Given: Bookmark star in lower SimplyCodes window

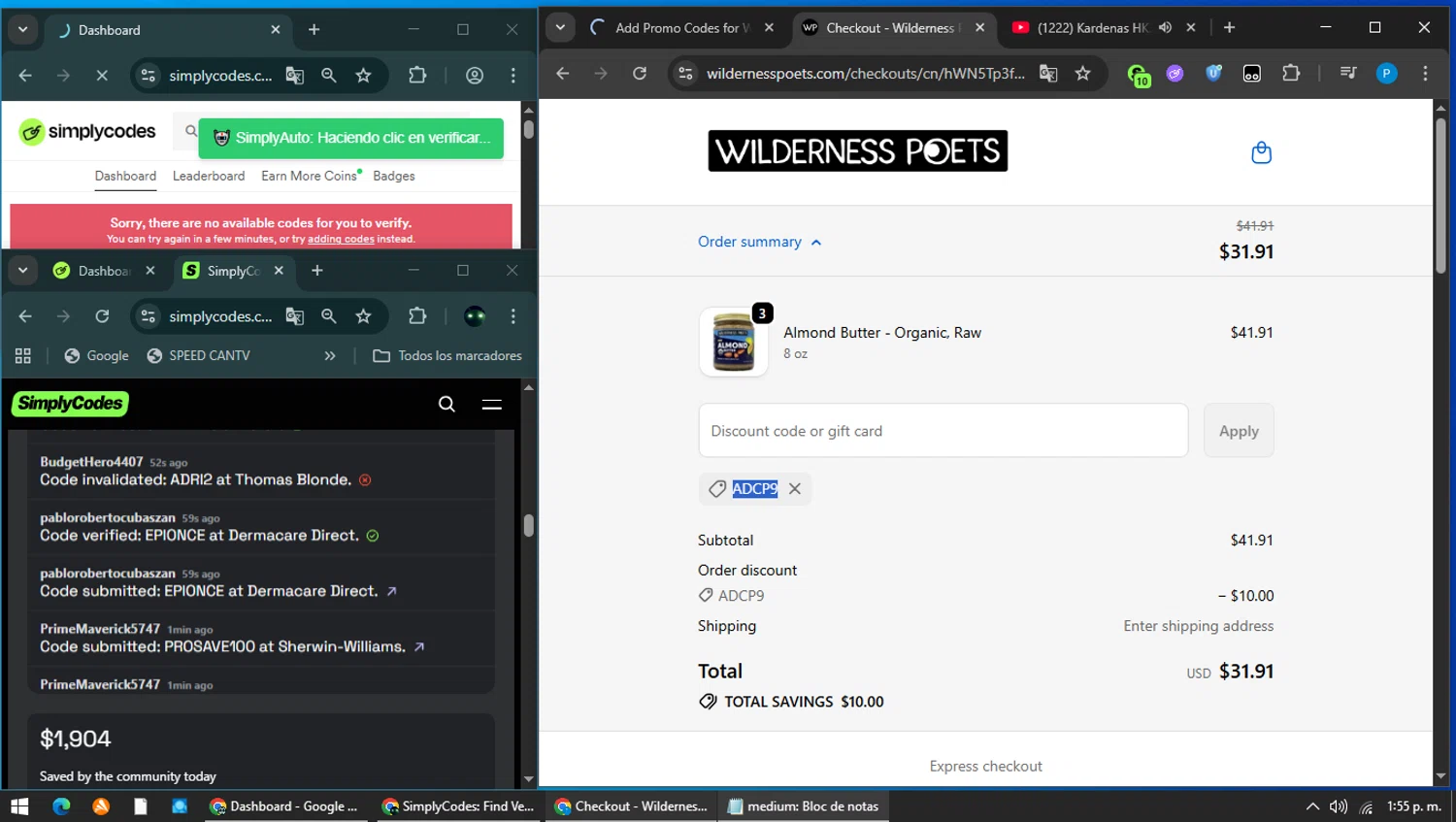Looking at the screenshot, I should (364, 316).
